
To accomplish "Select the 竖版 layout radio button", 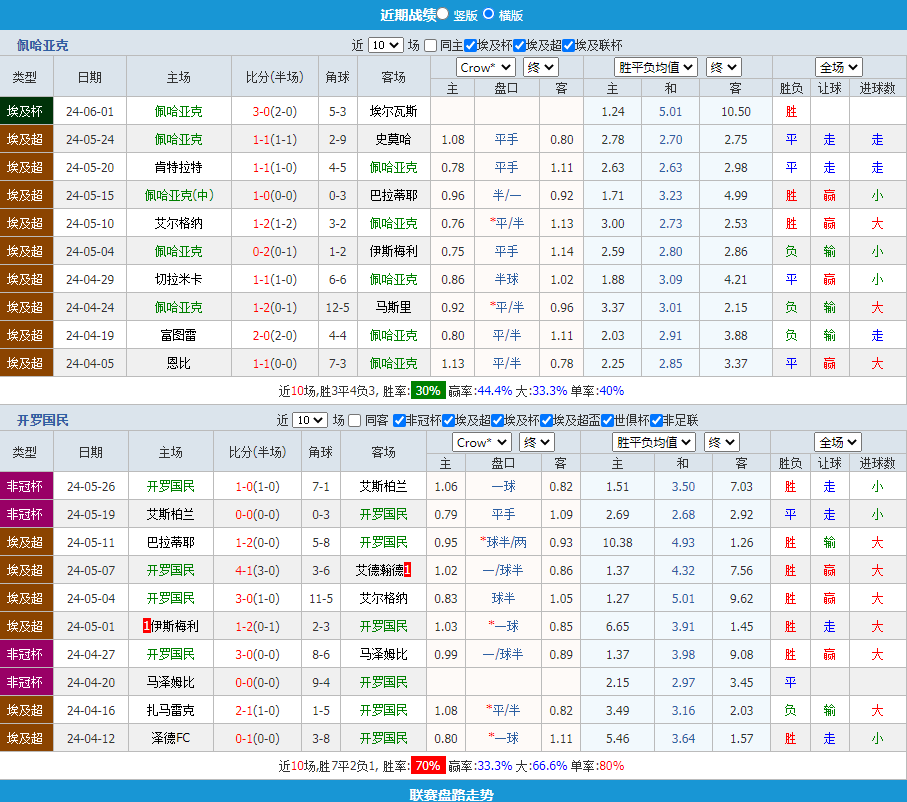I will pos(443,14).
